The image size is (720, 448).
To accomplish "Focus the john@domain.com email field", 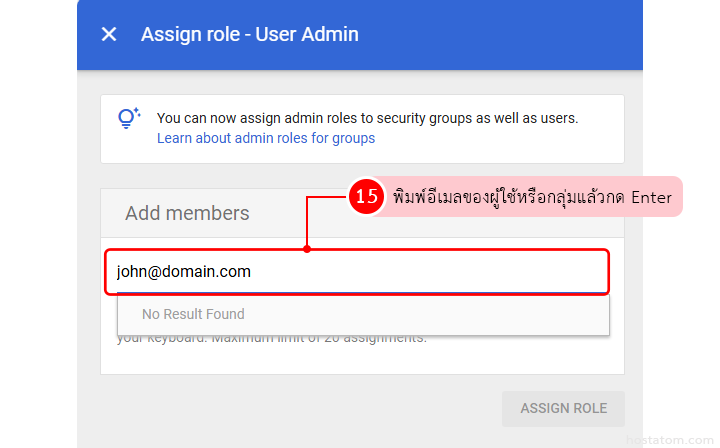I will click(356, 271).
